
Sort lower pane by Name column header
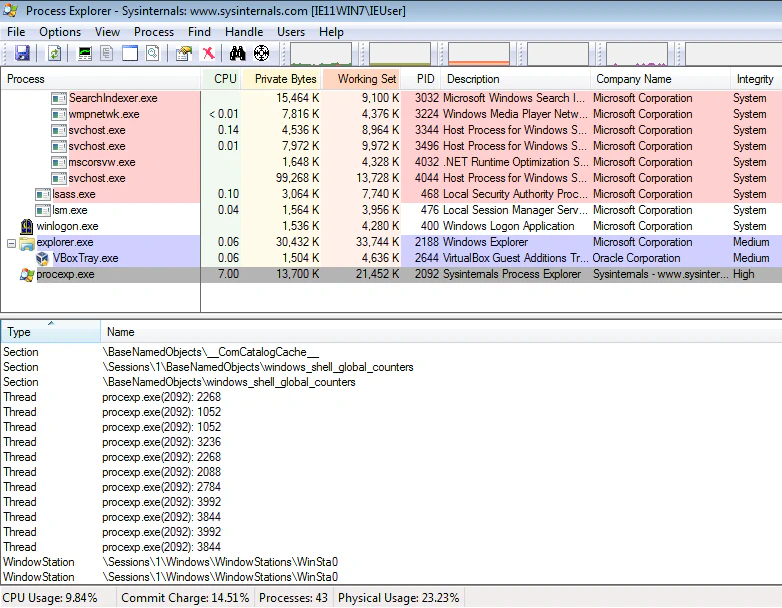441,332
